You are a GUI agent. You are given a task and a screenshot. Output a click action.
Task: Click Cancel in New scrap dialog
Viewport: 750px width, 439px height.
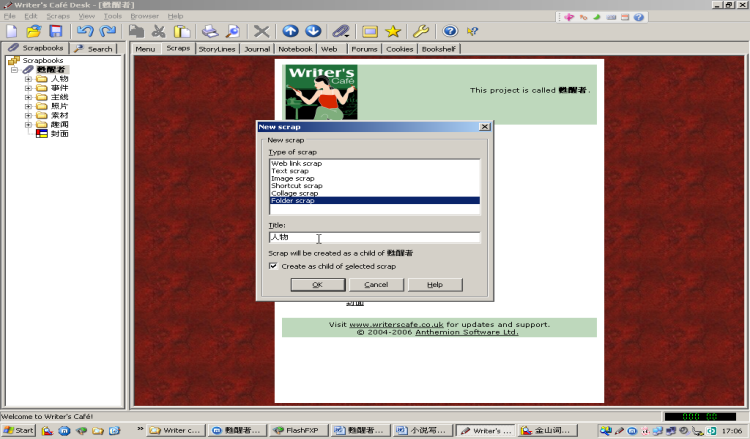click(x=376, y=285)
